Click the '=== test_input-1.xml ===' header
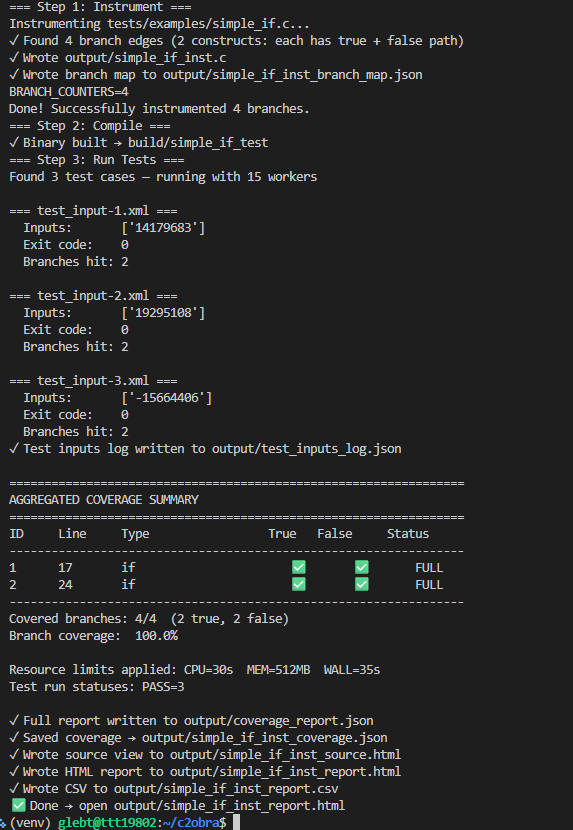This screenshot has width=573, height=830. 93,211
